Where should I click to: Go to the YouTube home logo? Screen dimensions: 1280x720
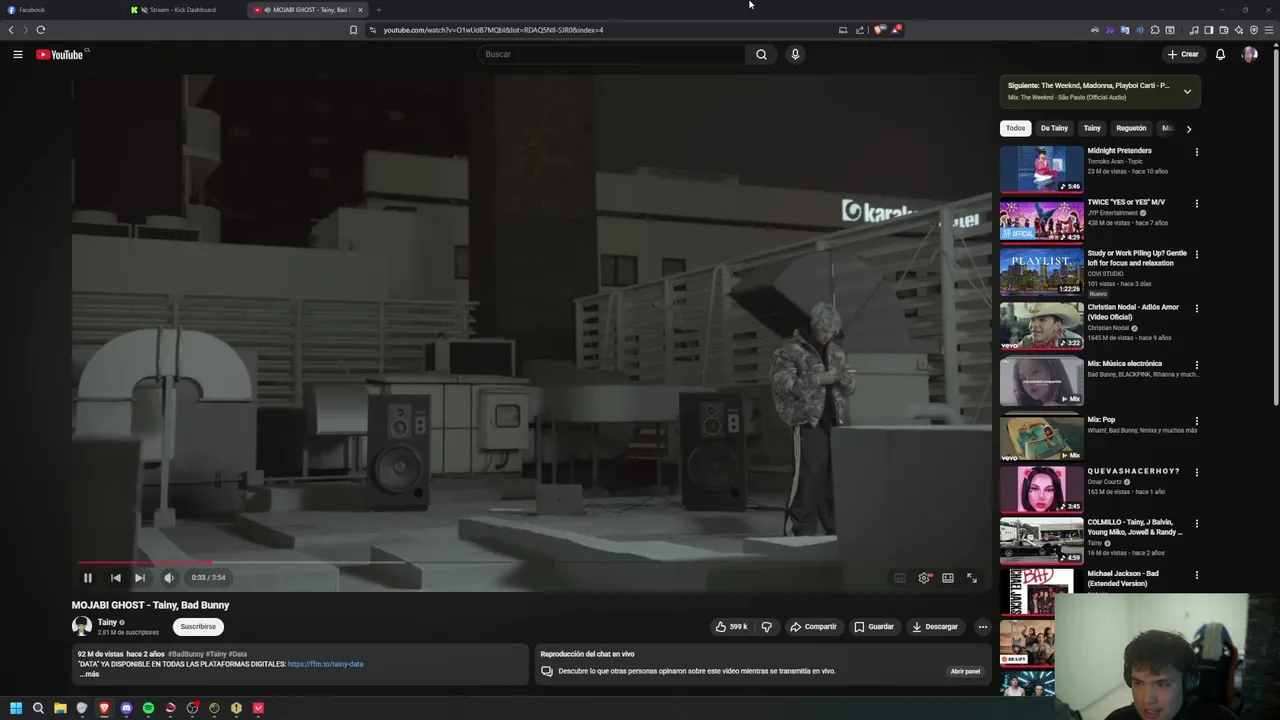point(60,54)
